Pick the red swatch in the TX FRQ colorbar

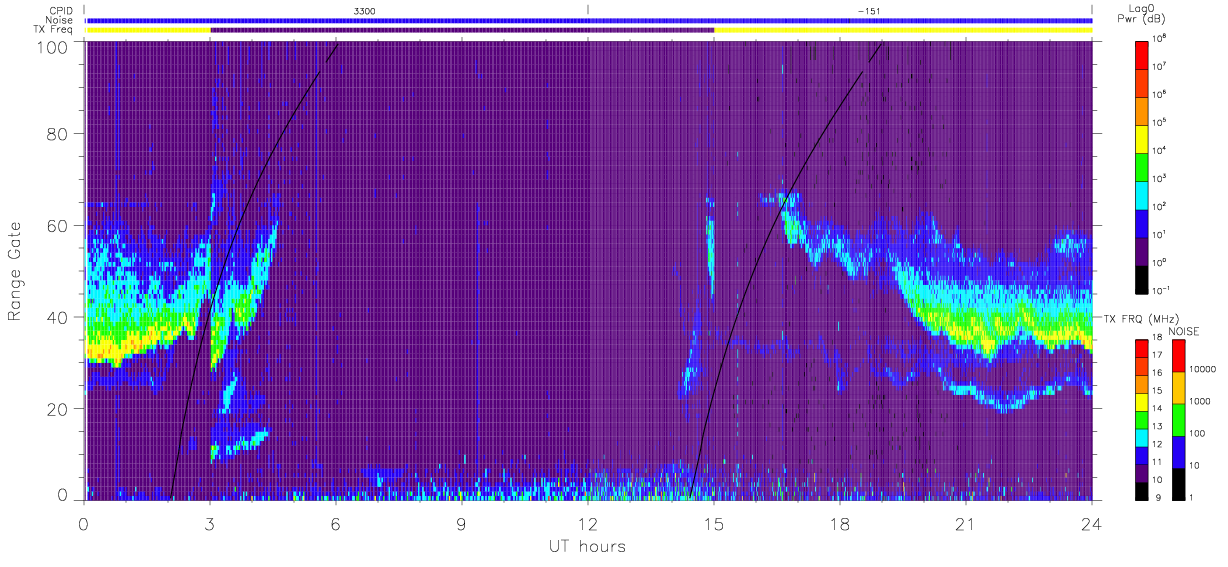pos(1143,346)
